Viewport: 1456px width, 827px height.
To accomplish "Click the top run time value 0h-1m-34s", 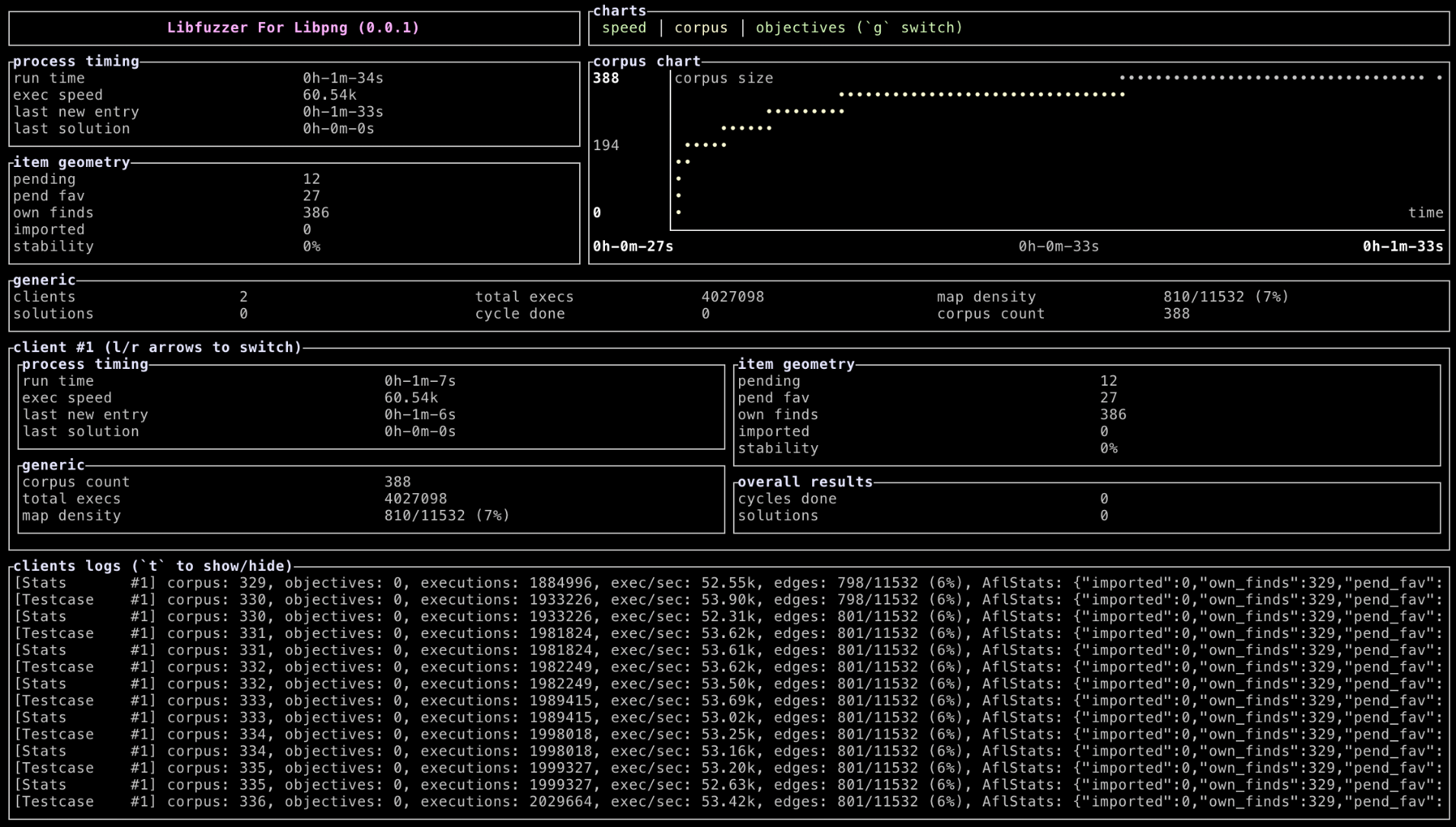I will [343, 79].
